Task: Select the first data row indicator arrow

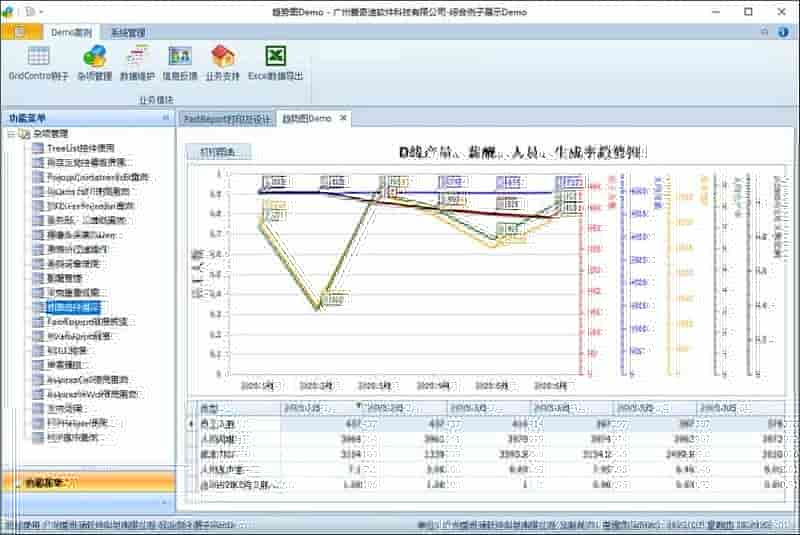Action: tap(192, 423)
